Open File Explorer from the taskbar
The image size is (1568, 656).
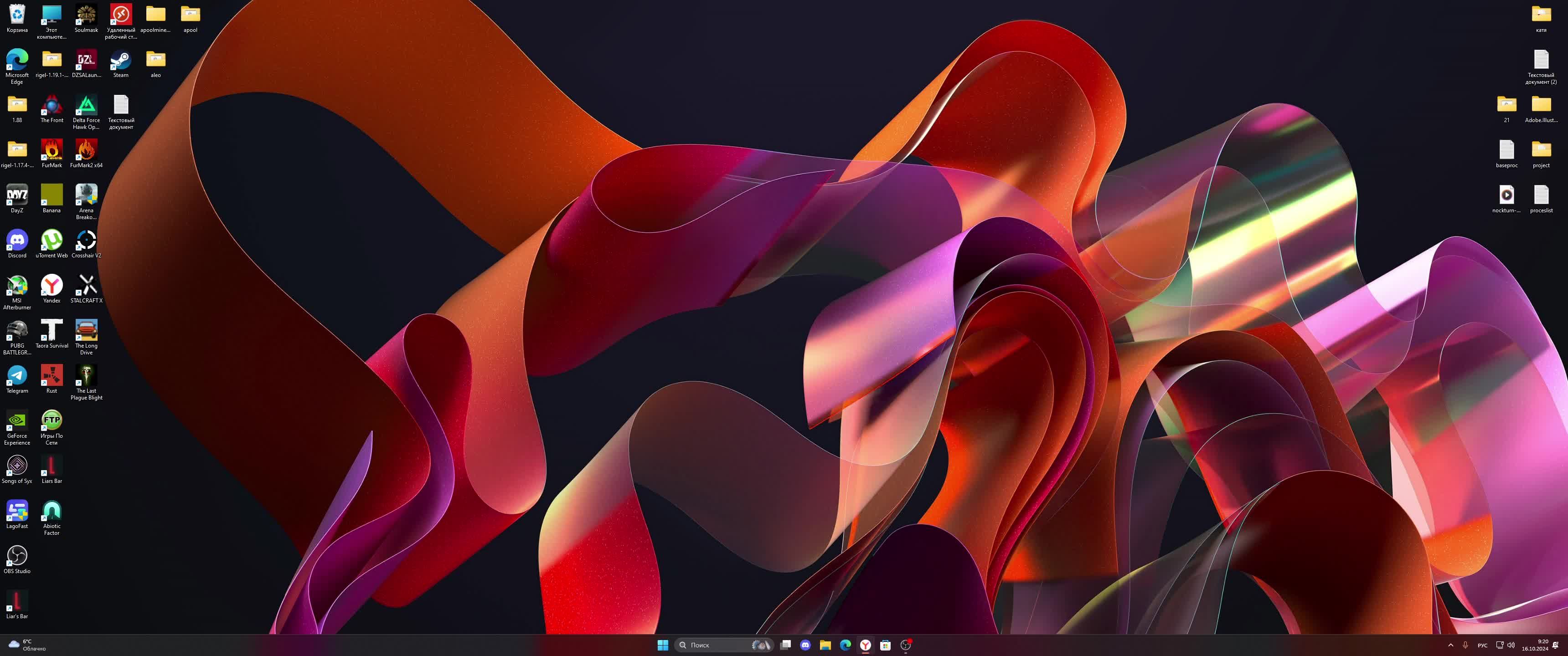[x=825, y=645]
